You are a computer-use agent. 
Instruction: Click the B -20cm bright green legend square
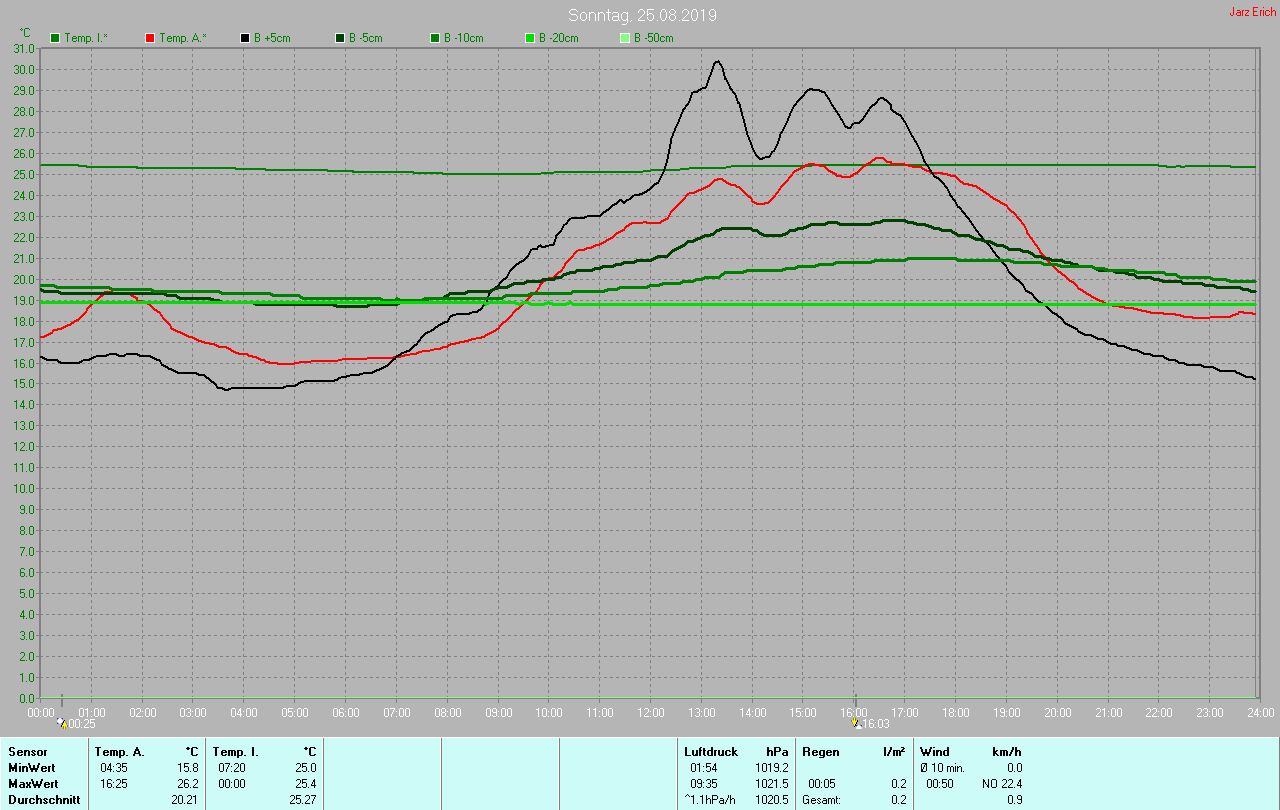point(530,38)
